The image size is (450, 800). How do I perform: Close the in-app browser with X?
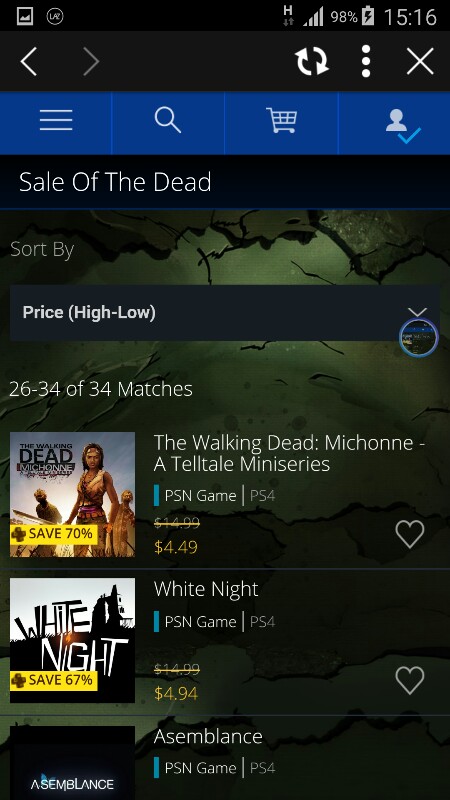point(420,61)
